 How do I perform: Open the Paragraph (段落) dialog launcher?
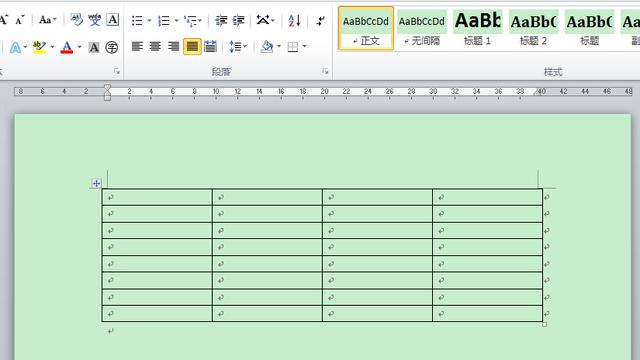[x=325, y=71]
